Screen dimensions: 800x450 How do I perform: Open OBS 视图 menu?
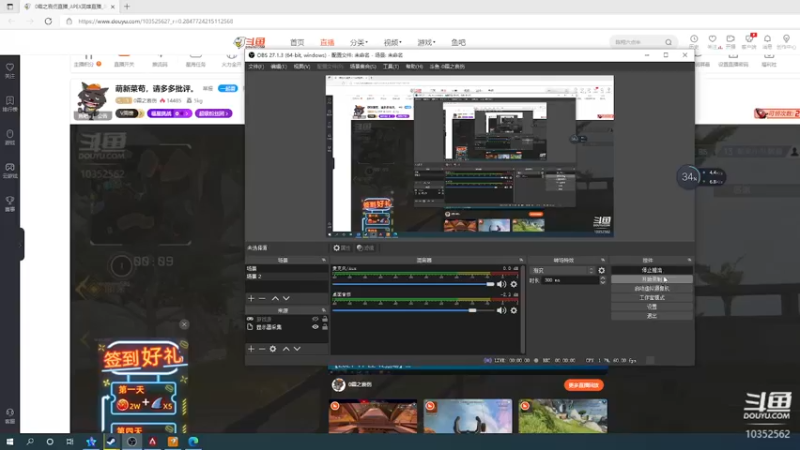(x=301, y=67)
